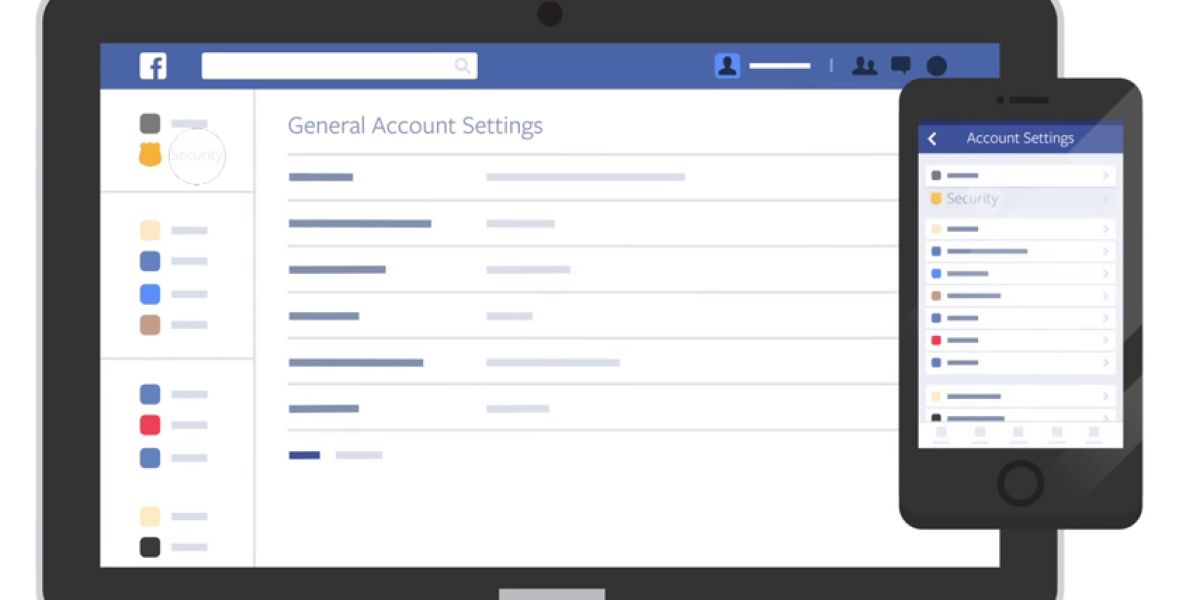Open the messages chat bubble icon
1200x600 pixels.
click(901, 66)
